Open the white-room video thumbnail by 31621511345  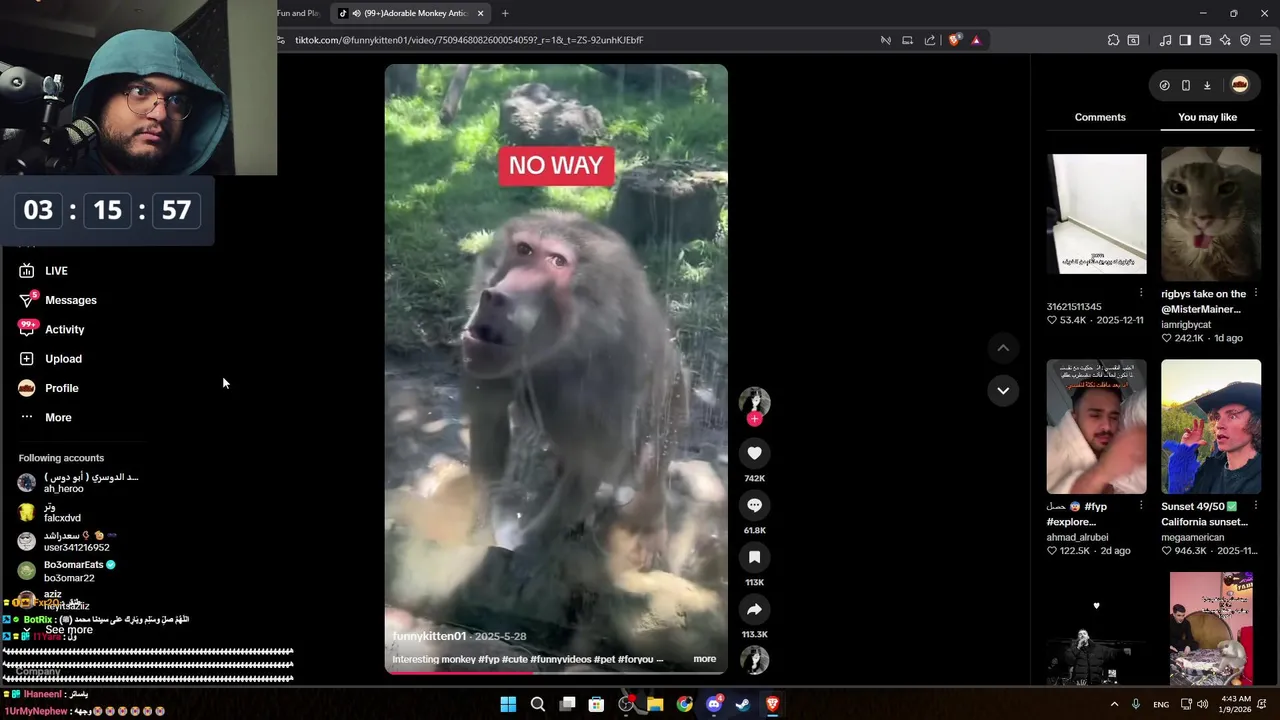1096,214
